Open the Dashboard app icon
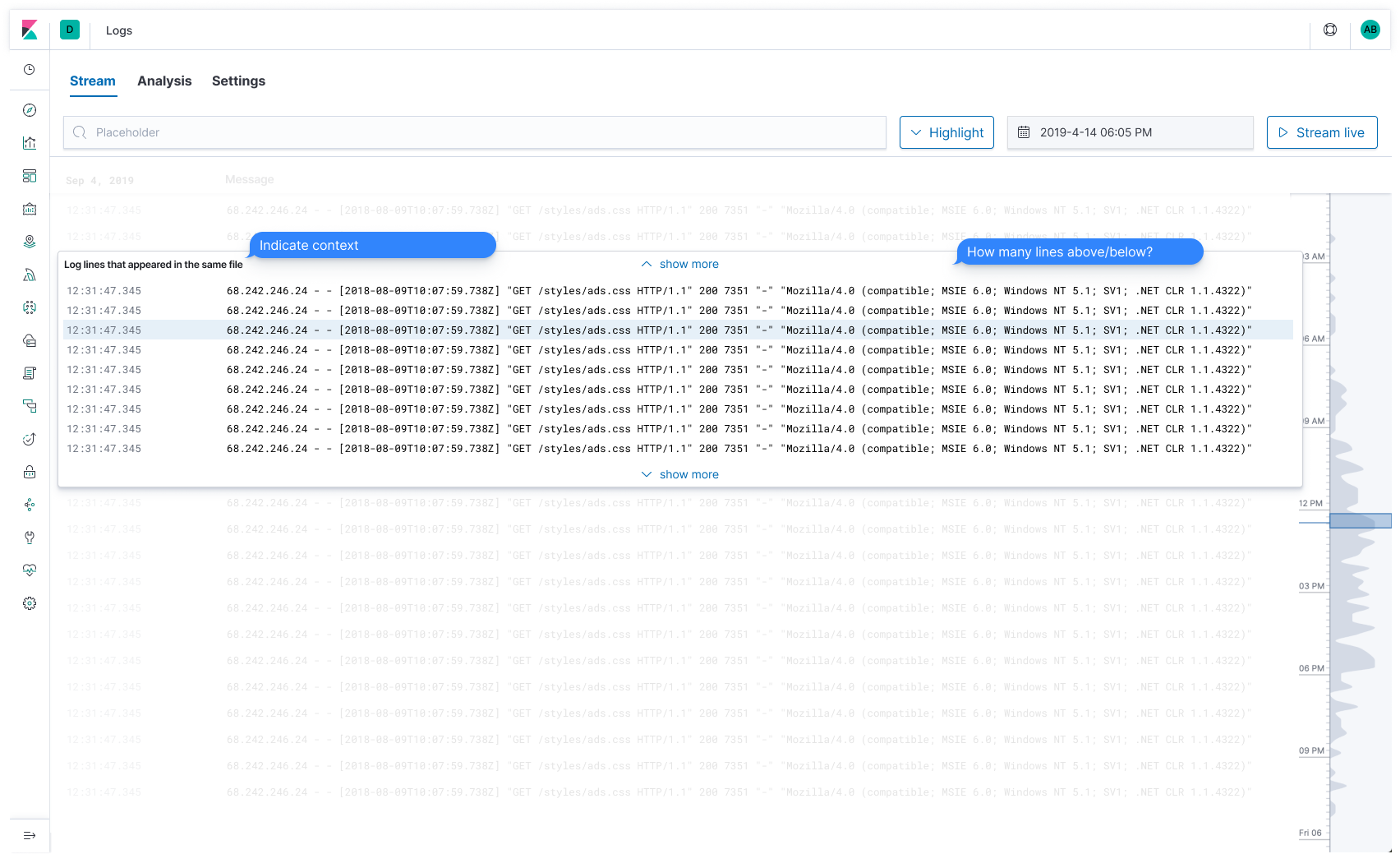The width and height of the screenshot is (1400, 854). pos(30,176)
